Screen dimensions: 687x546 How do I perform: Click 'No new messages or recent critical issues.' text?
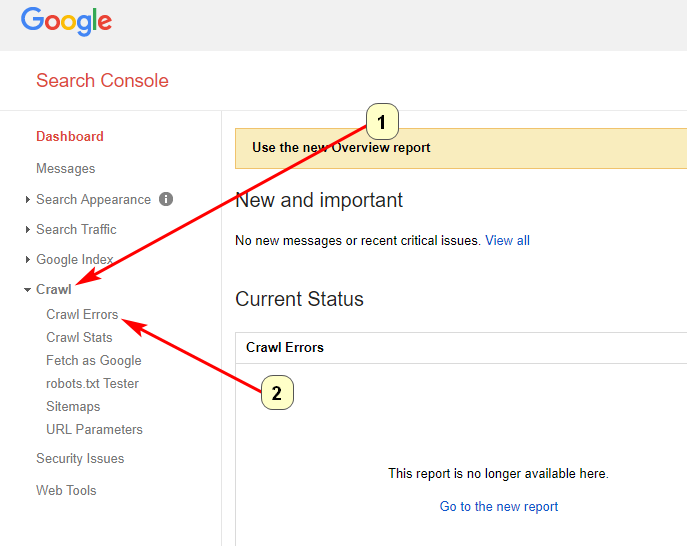coord(358,241)
